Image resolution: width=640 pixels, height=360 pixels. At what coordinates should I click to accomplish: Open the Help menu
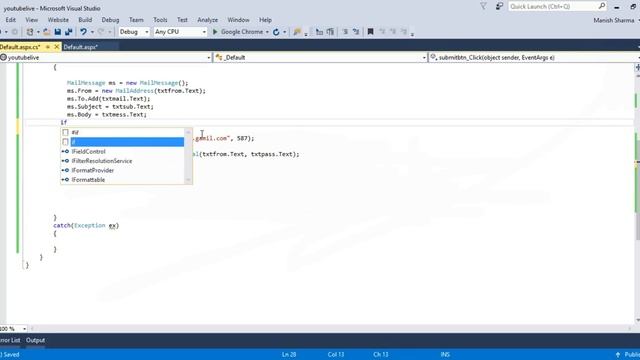click(x=265, y=20)
